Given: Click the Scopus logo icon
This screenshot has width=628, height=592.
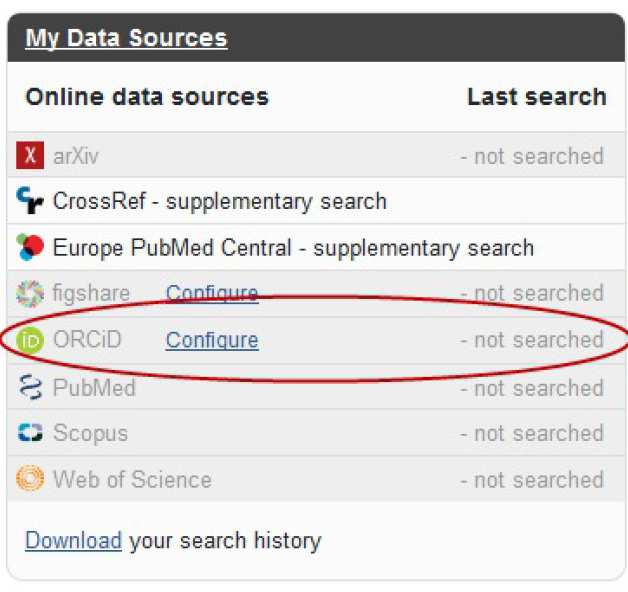Looking at the screenshot, I should (31, 433).
